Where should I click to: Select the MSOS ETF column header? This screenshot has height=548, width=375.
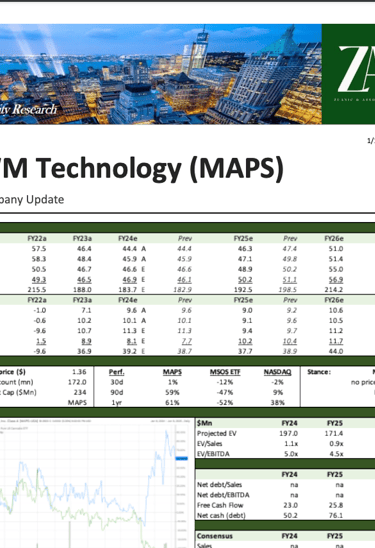[225, 372]
